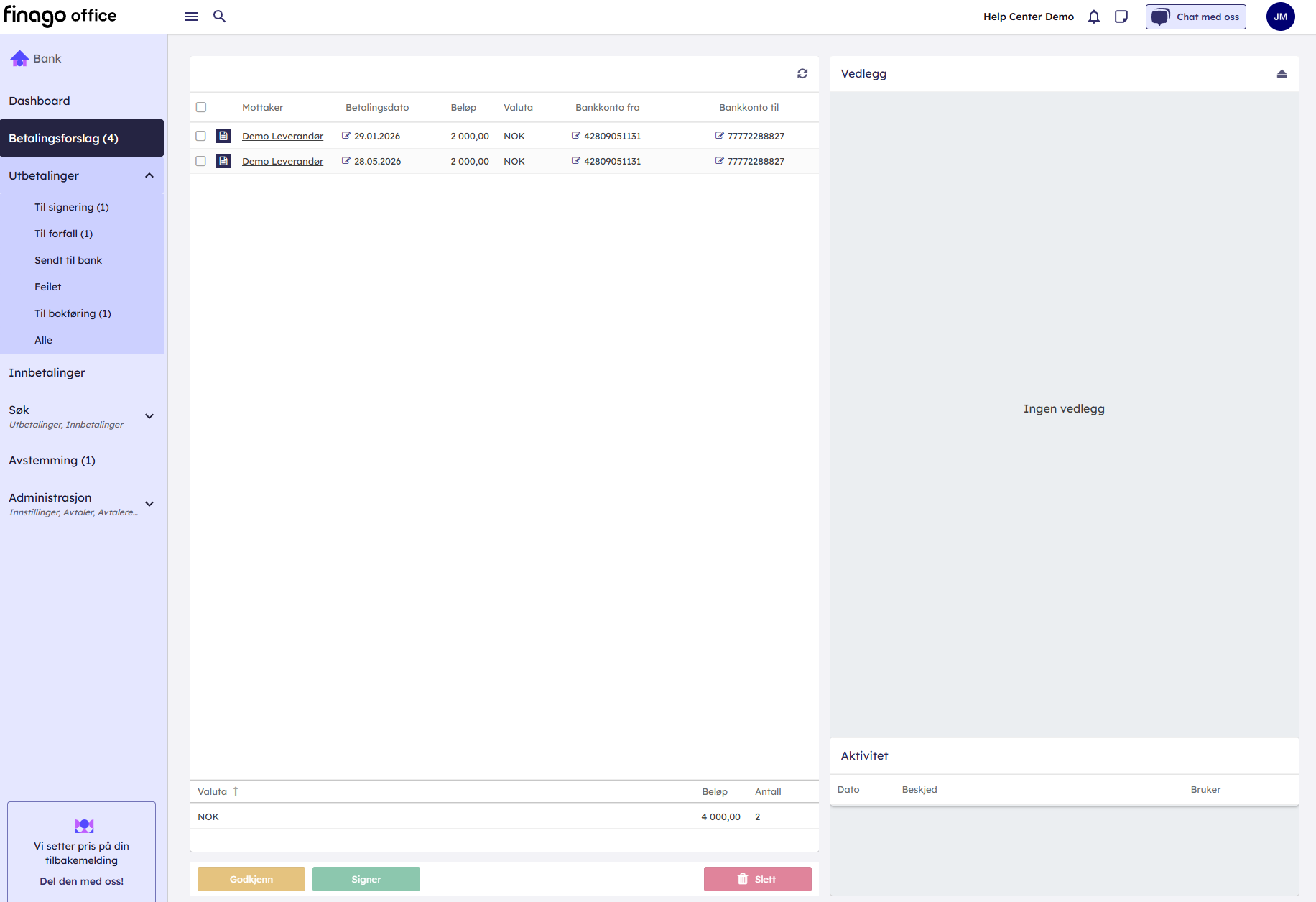The width and height of the screenshot is (1316, 902).
Task: Expand the Søk menu section
Action: (149, 416)
